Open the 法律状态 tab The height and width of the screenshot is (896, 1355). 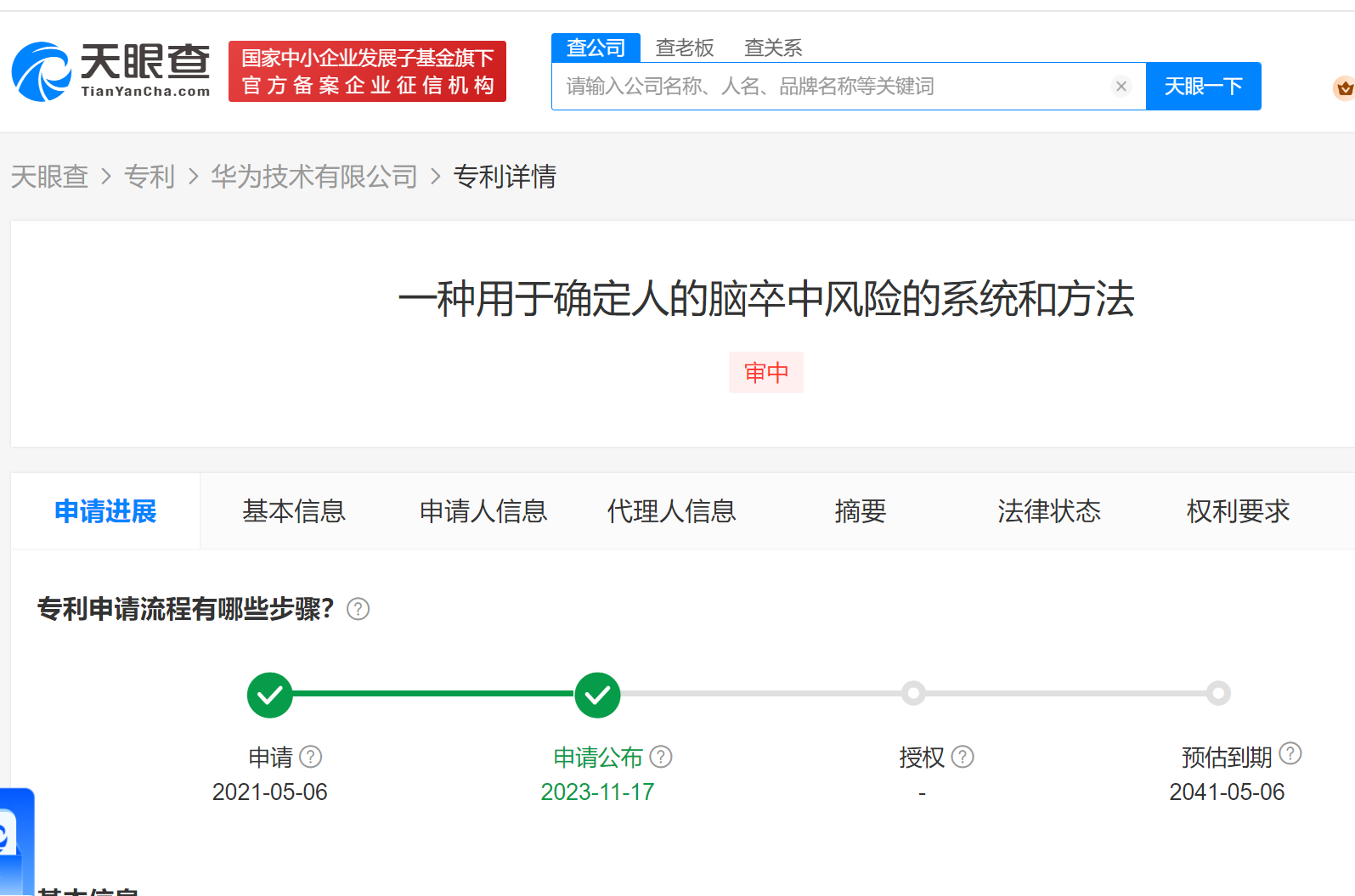point(1049,511)
